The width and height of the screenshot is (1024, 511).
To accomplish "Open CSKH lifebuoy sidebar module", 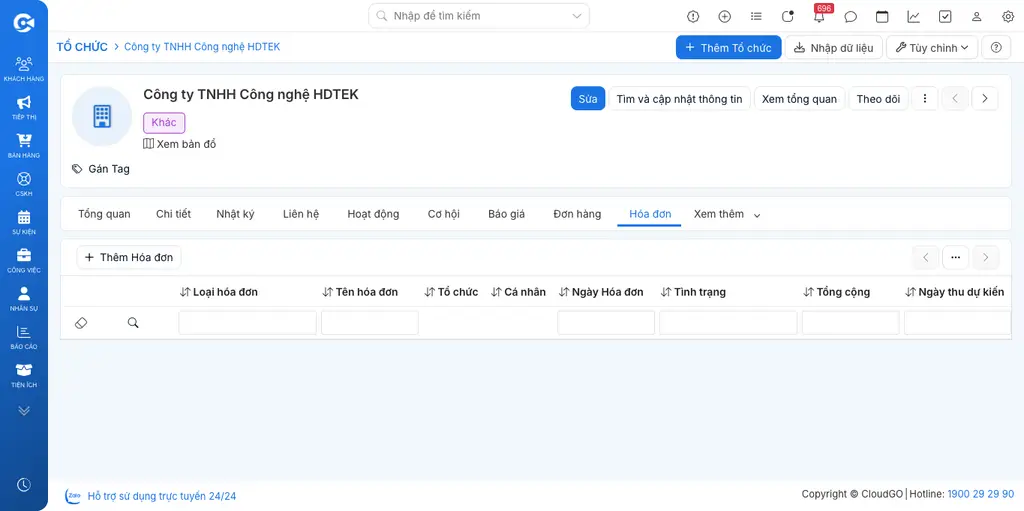I will pyautogui.click(x=24, y=184).
